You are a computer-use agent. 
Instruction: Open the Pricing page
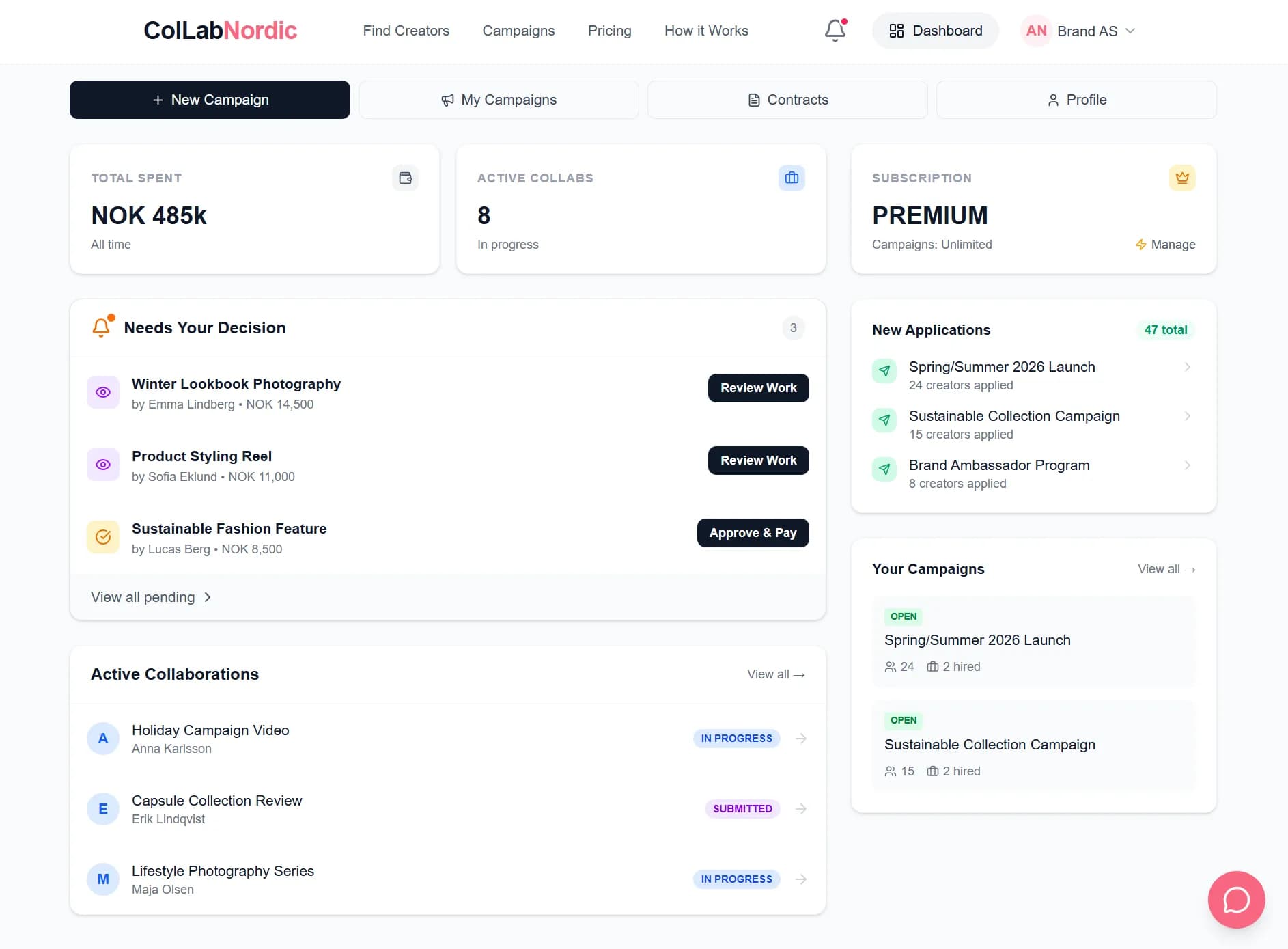[609, 31]
